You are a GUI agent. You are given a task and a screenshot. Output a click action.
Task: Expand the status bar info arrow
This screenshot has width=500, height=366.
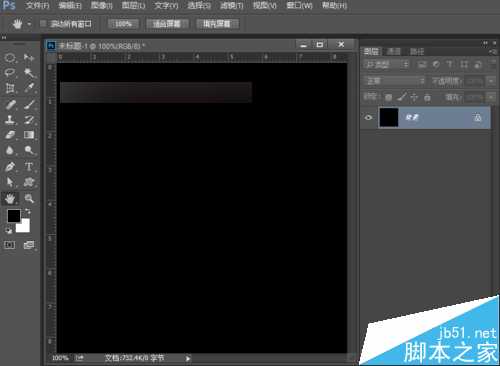(x=188, y=359)
